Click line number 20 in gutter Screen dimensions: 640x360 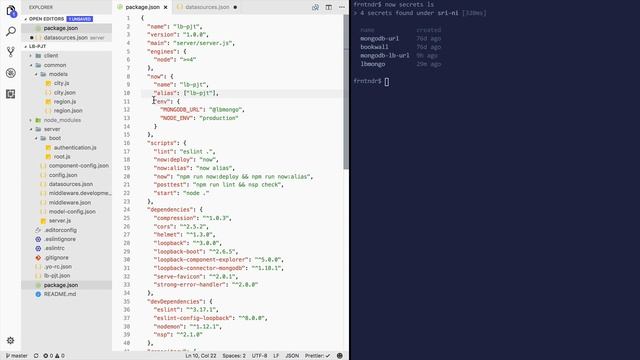click(127, 176)
